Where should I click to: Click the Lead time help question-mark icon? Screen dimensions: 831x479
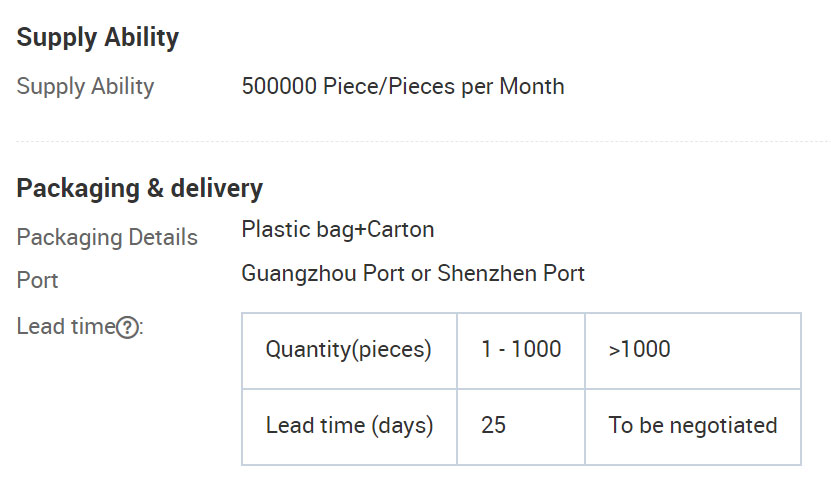click(127, 327)
